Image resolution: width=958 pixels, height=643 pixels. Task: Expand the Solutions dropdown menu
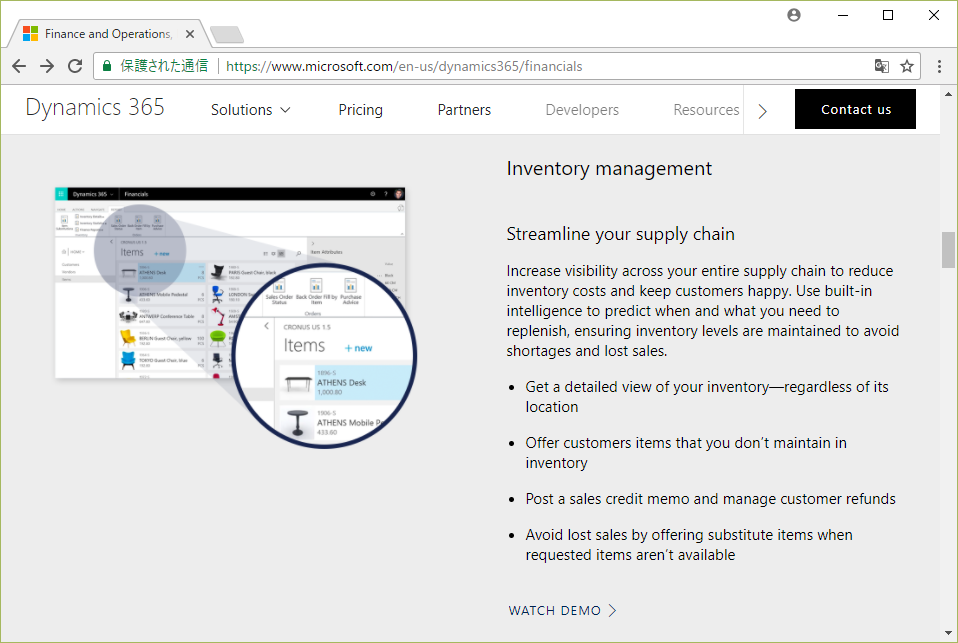click(x=250, y=110)
